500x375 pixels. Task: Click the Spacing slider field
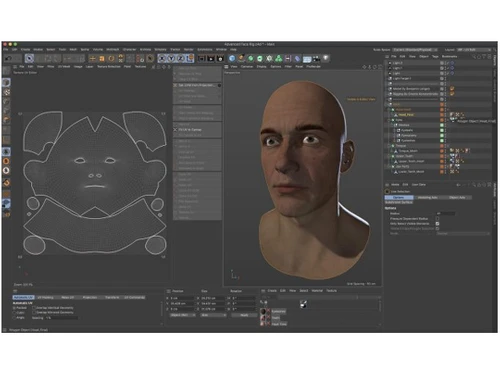click(x=62, y=318)
